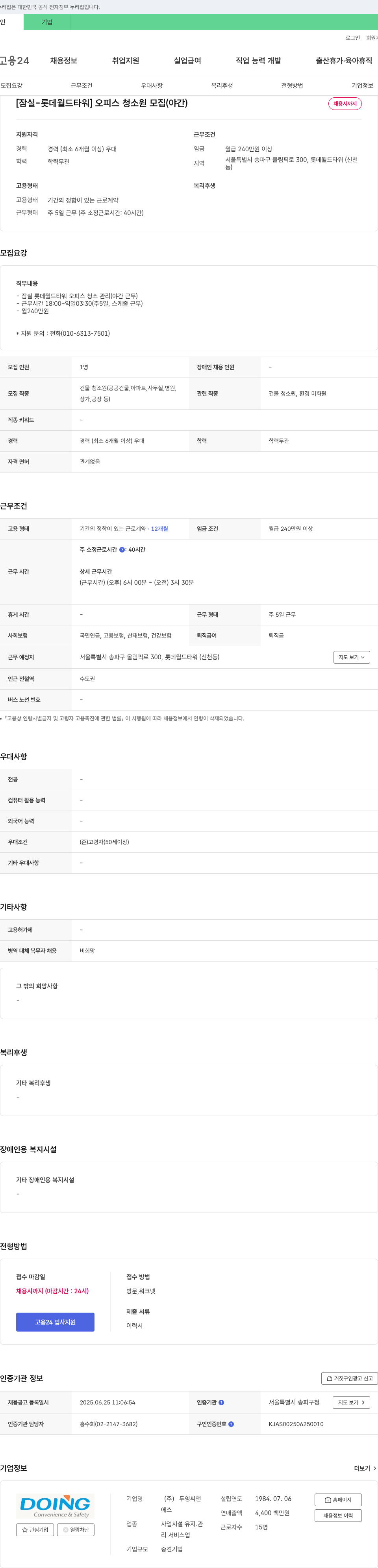Click the job title 잠실-롯데월드타워 오피스 청소원 모집
The width and height of the screenshot is (378, 1568).
pyautogui.click(x=102, y=104)
